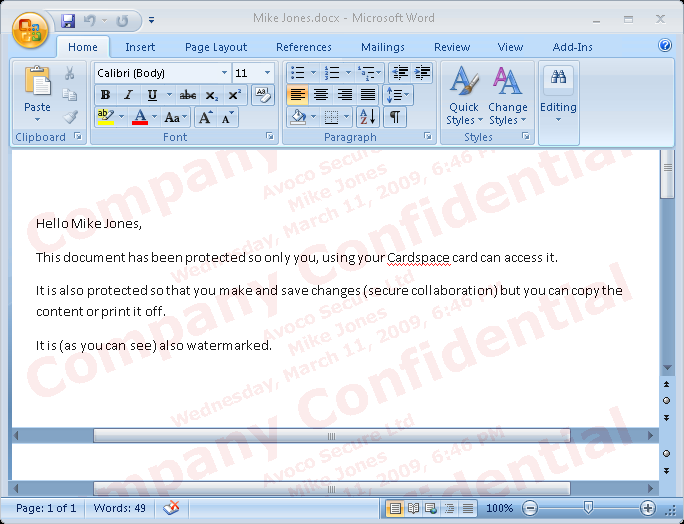Open Word Help question mark

point(665,46)
